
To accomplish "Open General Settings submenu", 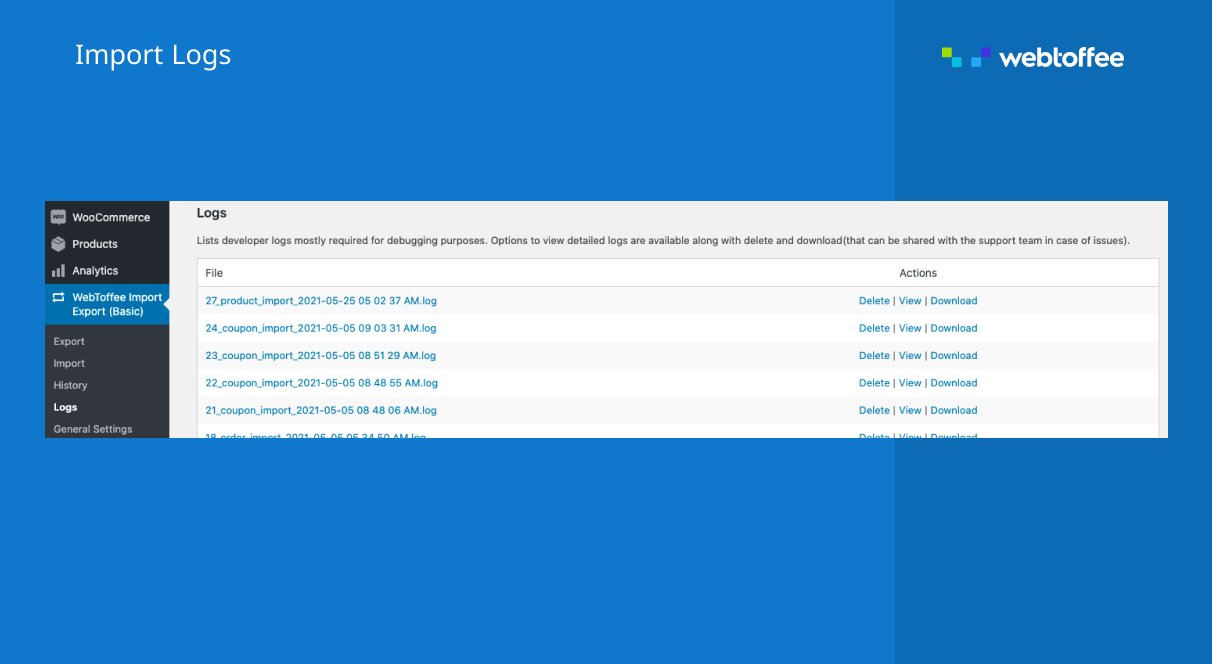I will pos(93,429).
